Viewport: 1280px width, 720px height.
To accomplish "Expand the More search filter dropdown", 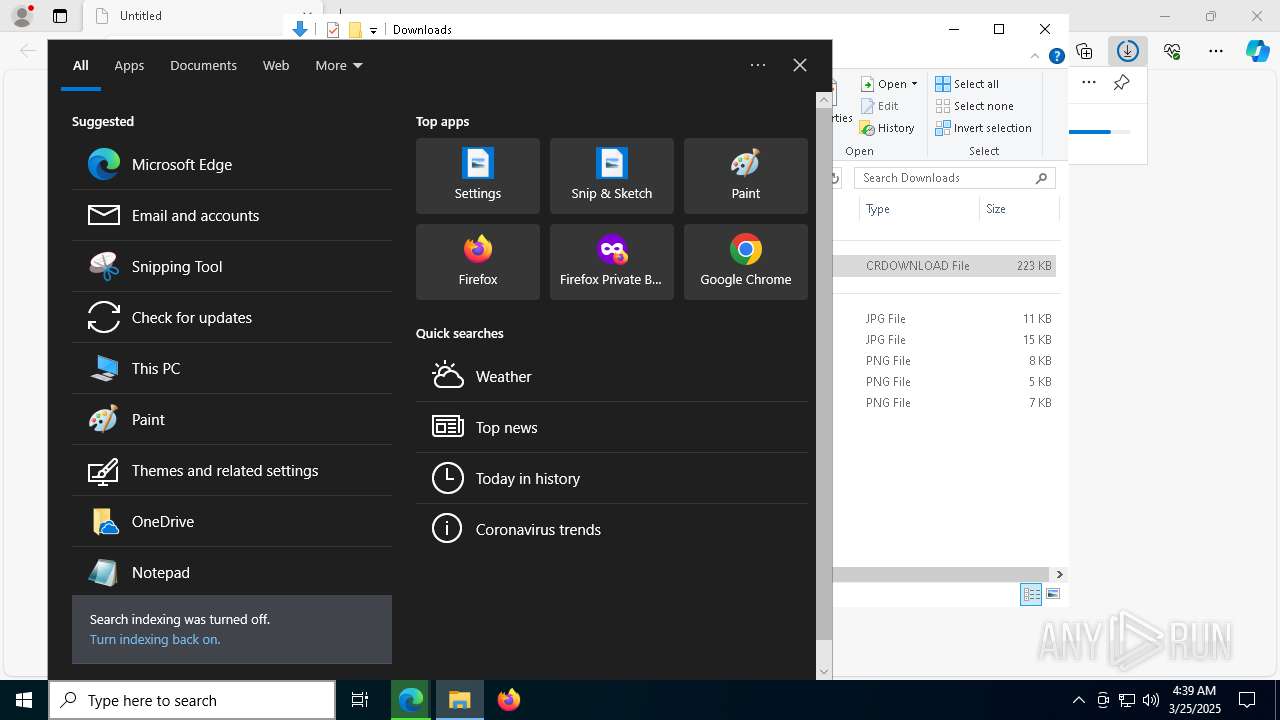I will (x=339, y=65).
